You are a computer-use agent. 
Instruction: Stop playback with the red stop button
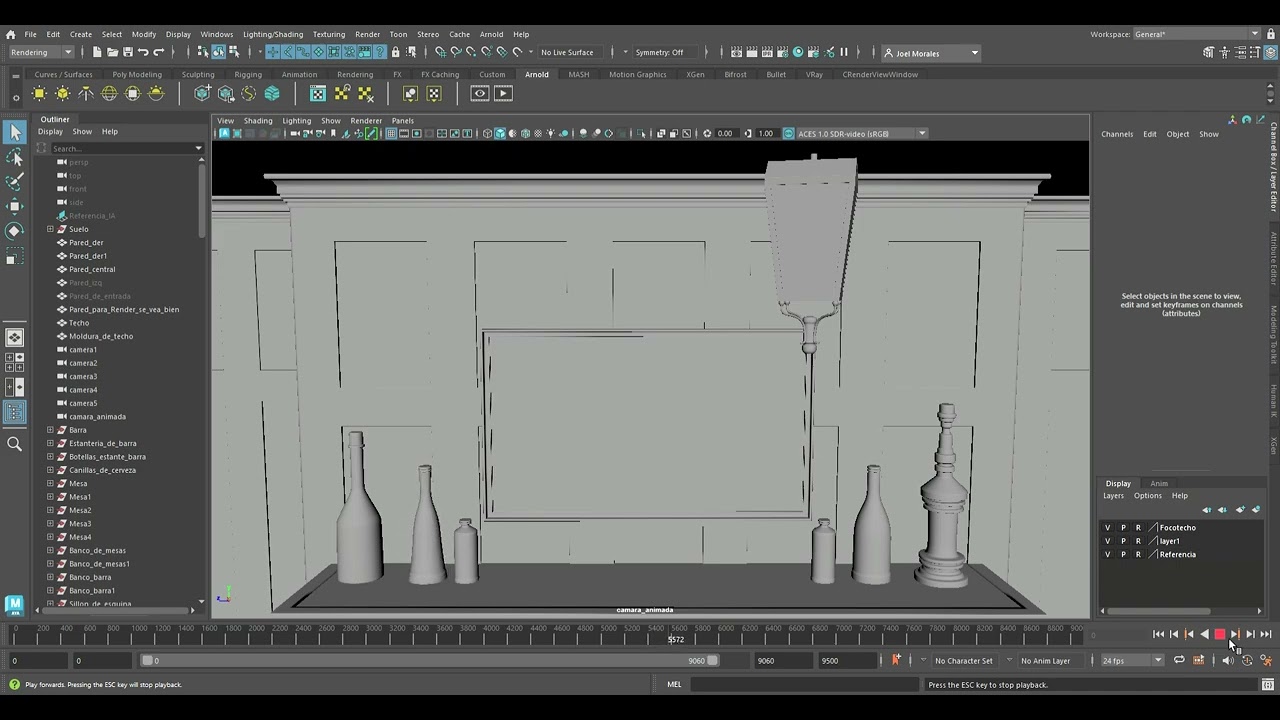pyautogui.click(x=1220, y=634)
